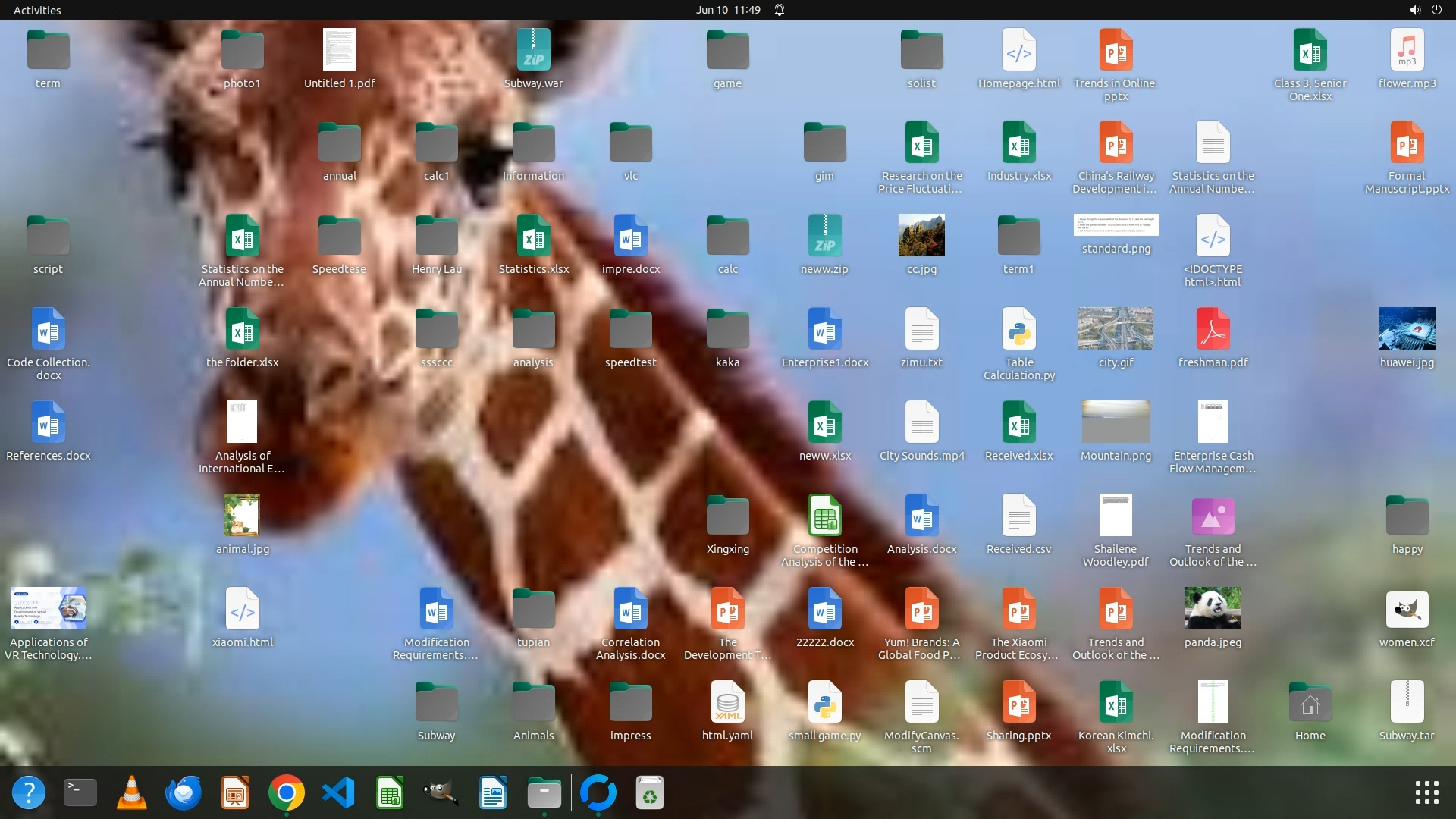Image resolution: width=1456 pixels, height=819 pixels.
Task: Select the panda.jpeg image thumbnail
Action: coord(1213,608)
